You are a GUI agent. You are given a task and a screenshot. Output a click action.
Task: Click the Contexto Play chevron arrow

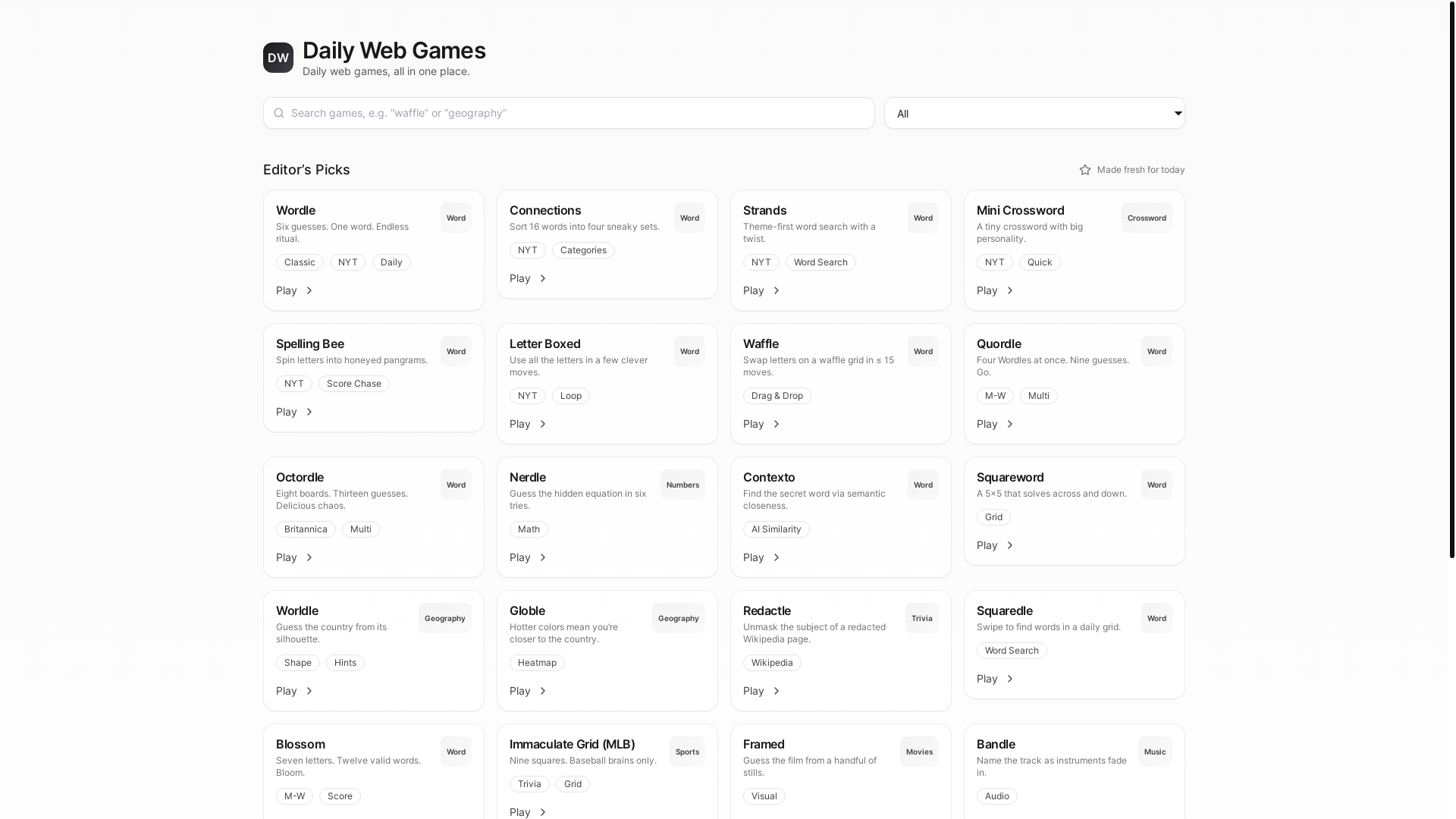click(777, 557)
